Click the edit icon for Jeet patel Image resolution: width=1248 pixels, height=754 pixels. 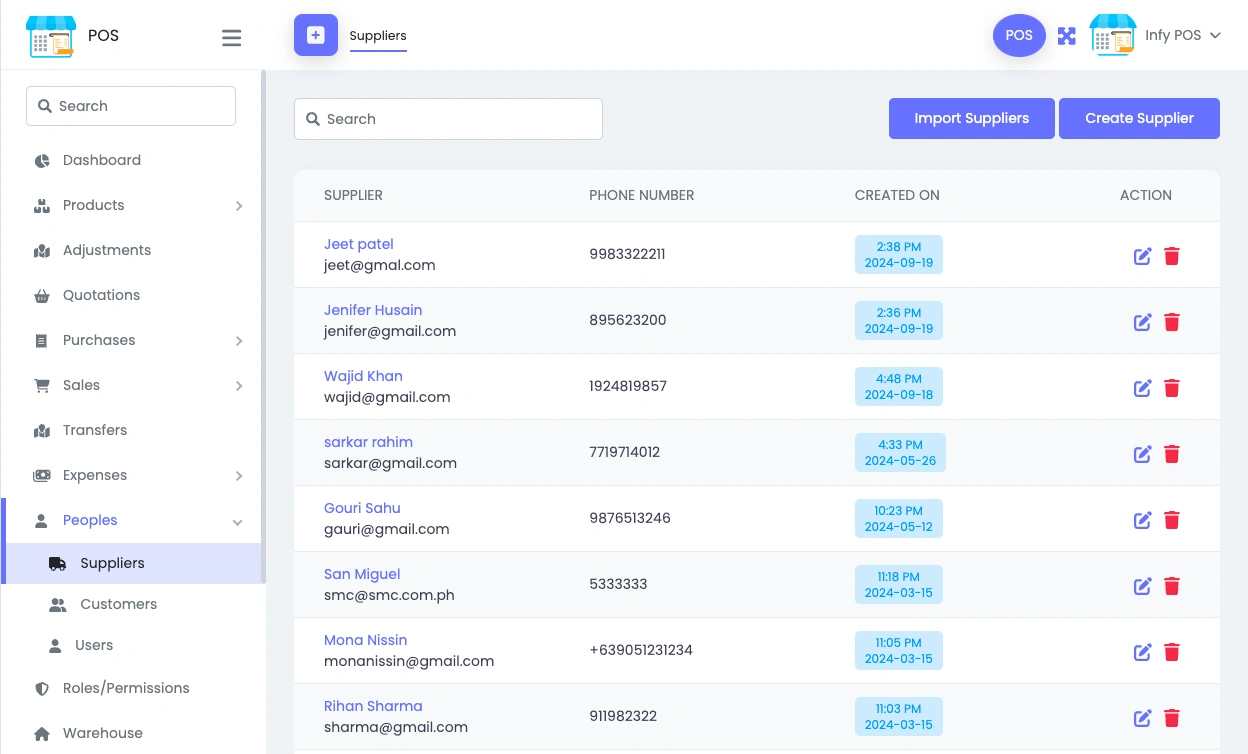tap(1142, 256)
